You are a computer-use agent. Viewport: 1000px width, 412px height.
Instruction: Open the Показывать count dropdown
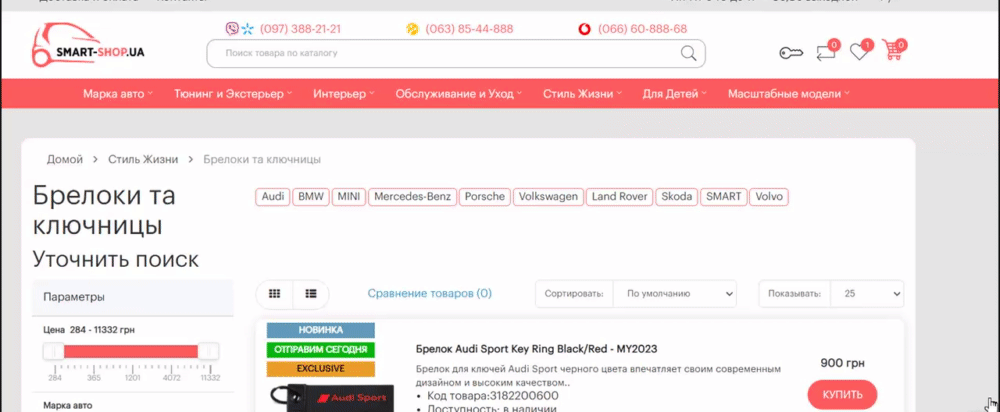coord(867,294)
